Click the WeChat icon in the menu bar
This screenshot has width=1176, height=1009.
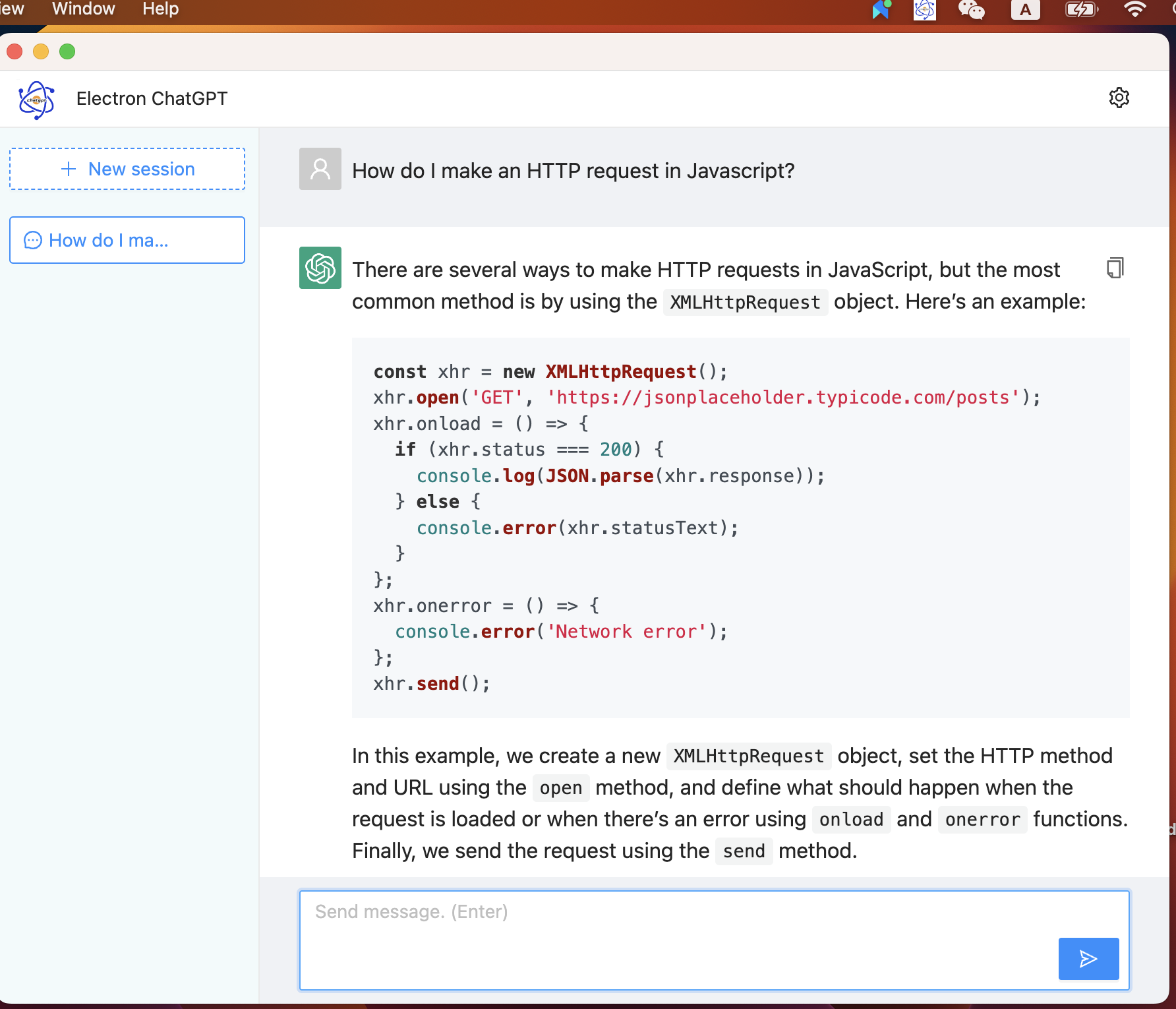pyautogui.click(x=971, y=9)
